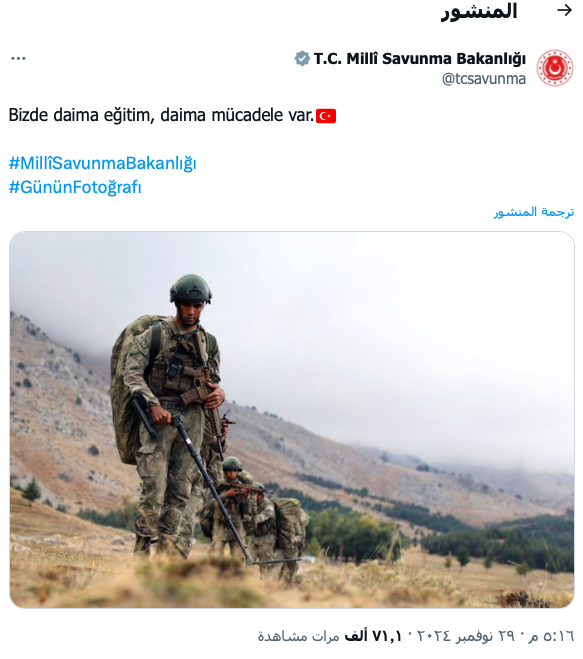Screen dimensions: 583x659
Task: Go back using the arrow icon
Action: 564,10
